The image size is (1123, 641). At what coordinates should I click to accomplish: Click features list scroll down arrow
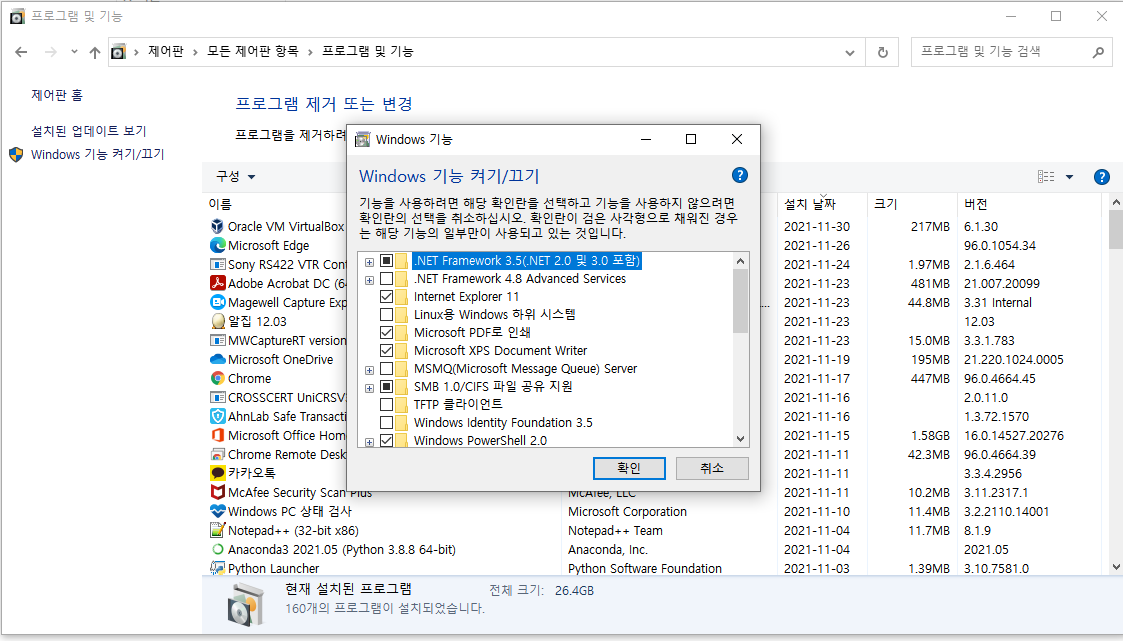[741, 439]
